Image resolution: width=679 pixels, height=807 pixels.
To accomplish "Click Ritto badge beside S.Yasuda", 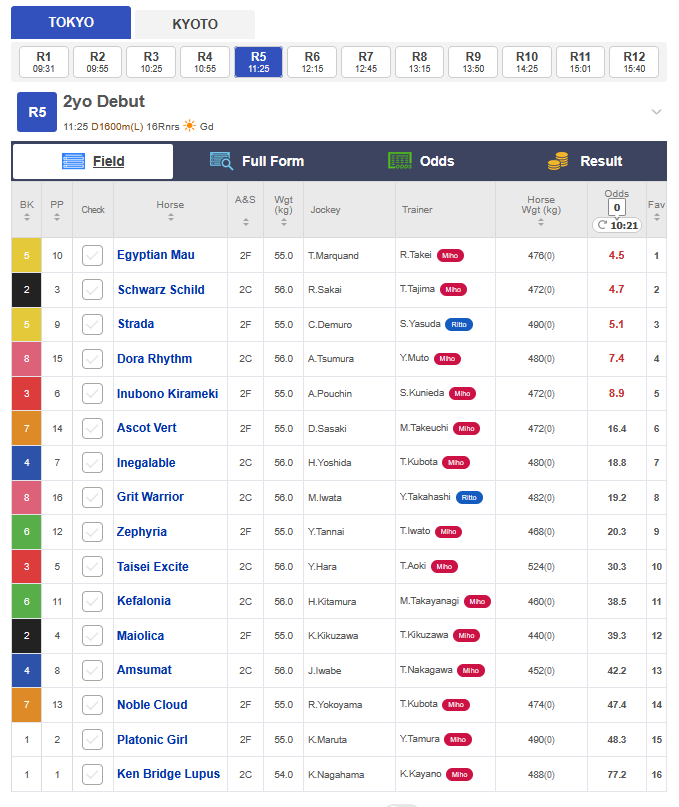I will click(459, 325).
